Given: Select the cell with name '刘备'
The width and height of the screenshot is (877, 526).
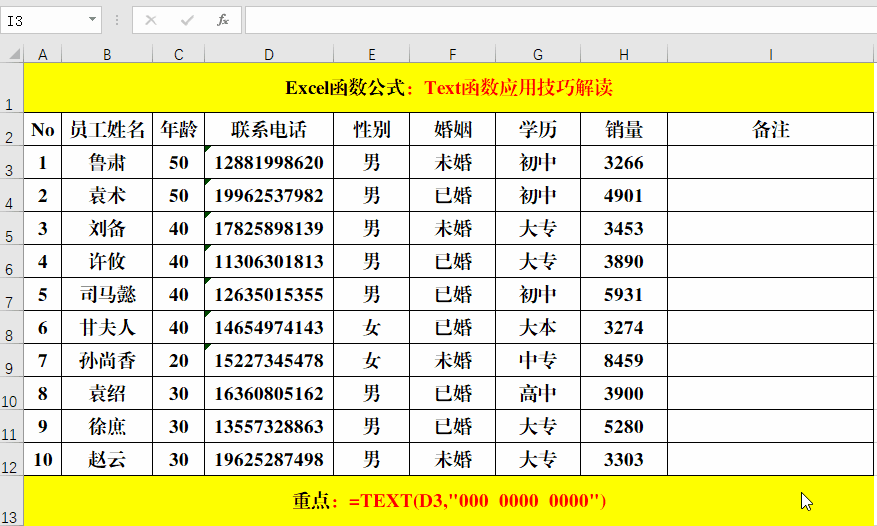Looking at the screenshot, I should tap(107, 228).
